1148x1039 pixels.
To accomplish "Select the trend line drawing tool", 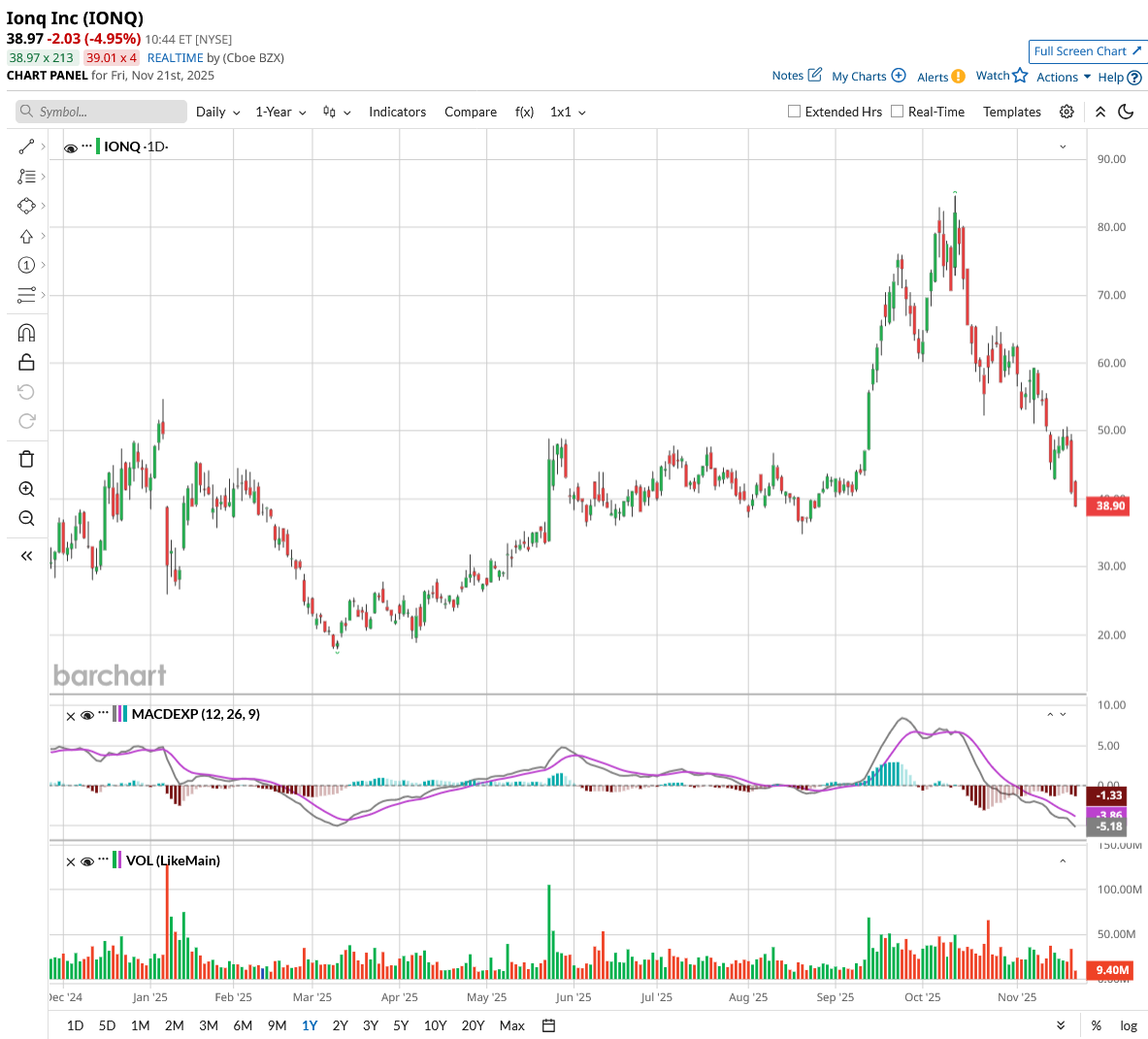I will tap(26, 147).
